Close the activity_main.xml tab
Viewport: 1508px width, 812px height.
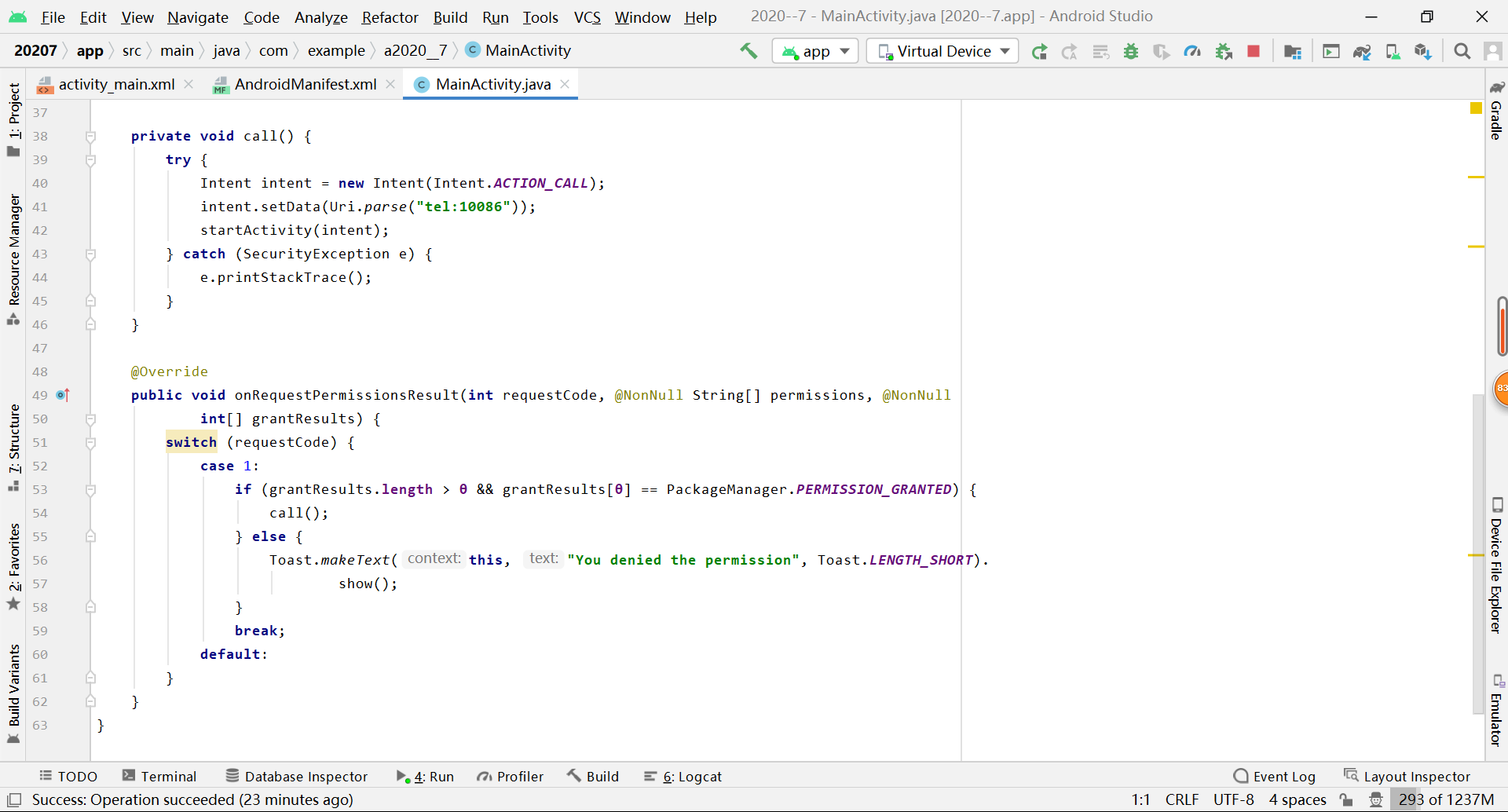tap(188, 84)
